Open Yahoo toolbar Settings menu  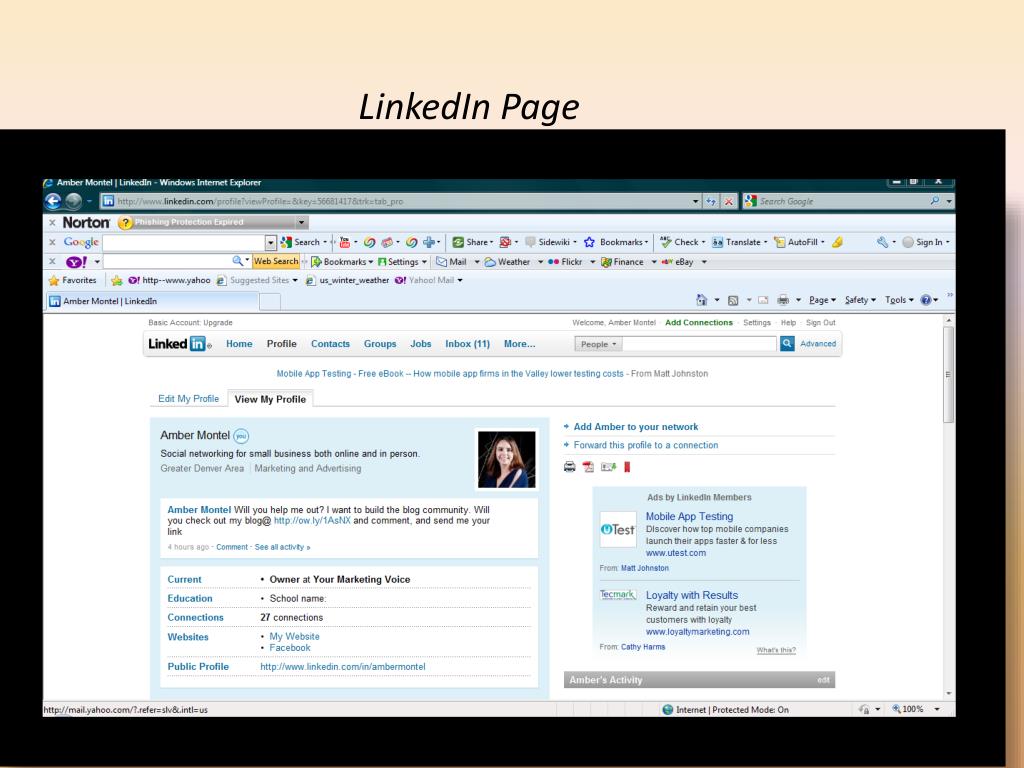point(402,262)
